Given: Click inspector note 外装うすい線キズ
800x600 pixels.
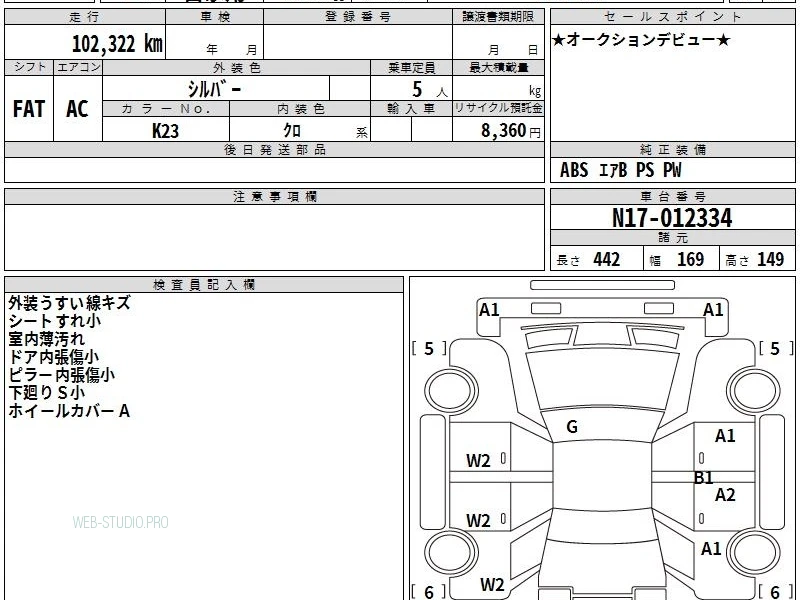Looking at the screenshot, I should click(x=69, y=303).
